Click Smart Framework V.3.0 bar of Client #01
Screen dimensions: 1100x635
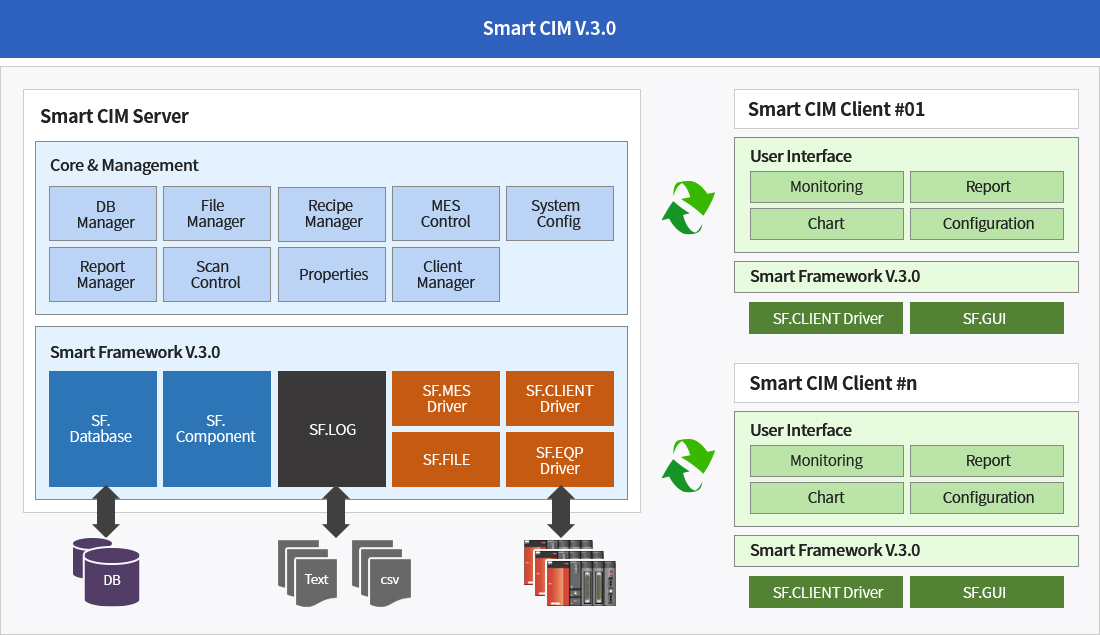pyautogui.click(x=906, y=276)
